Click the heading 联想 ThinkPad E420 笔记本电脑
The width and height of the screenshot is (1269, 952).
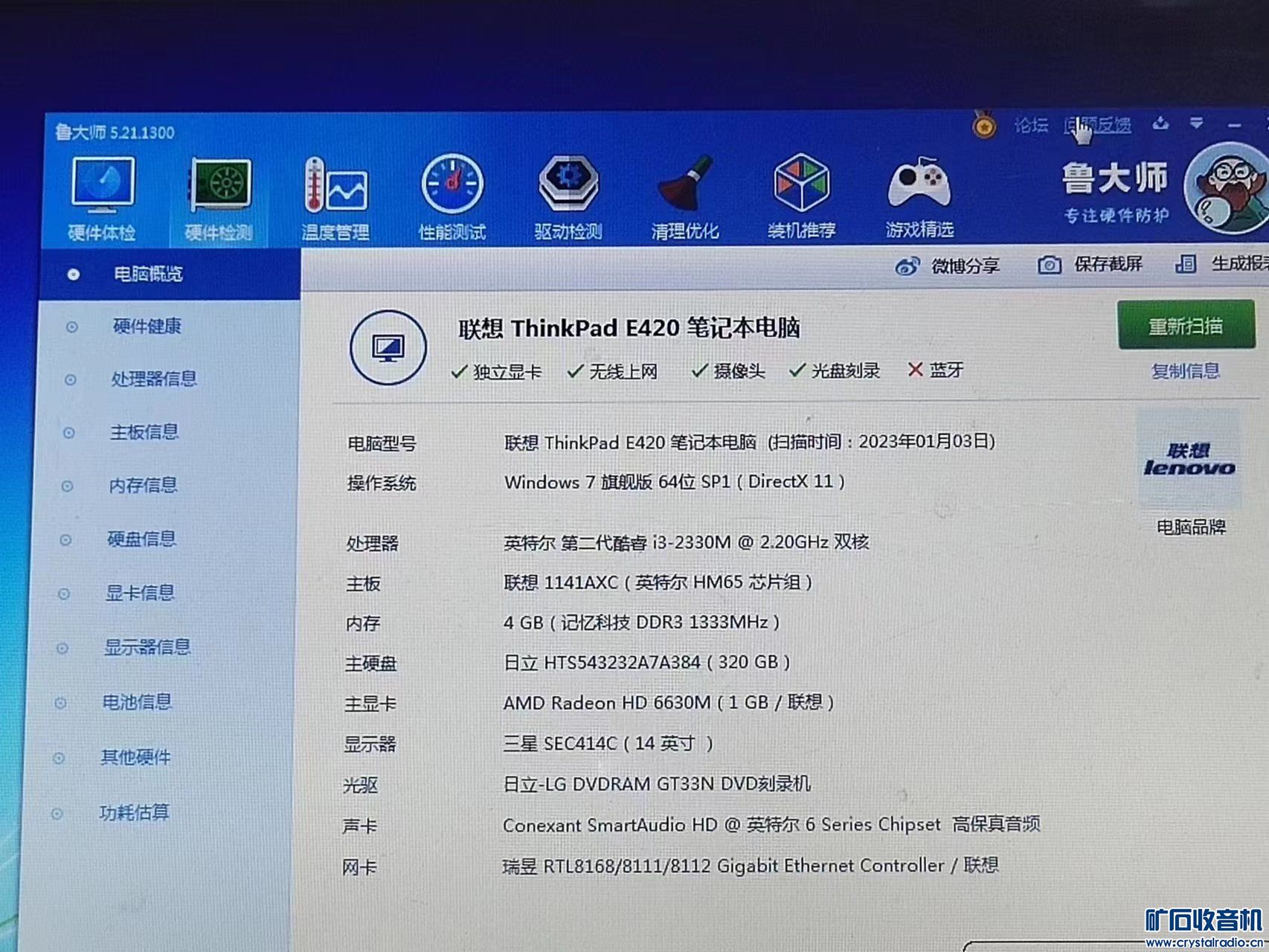click(x=629, y=328)
